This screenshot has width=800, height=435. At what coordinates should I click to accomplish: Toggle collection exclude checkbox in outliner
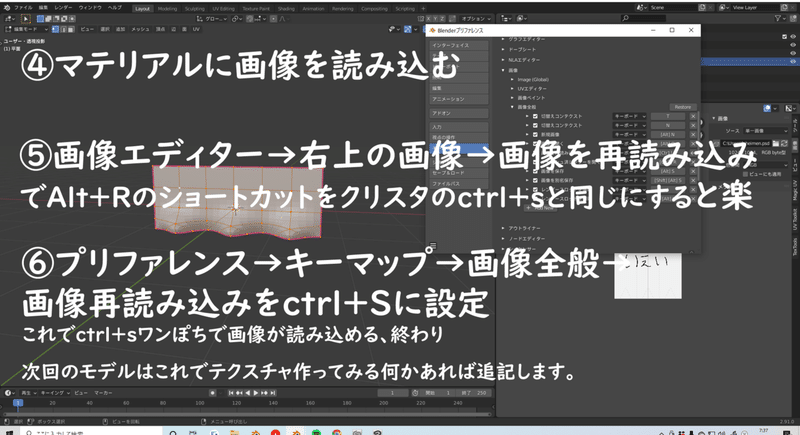coord(785,37)
